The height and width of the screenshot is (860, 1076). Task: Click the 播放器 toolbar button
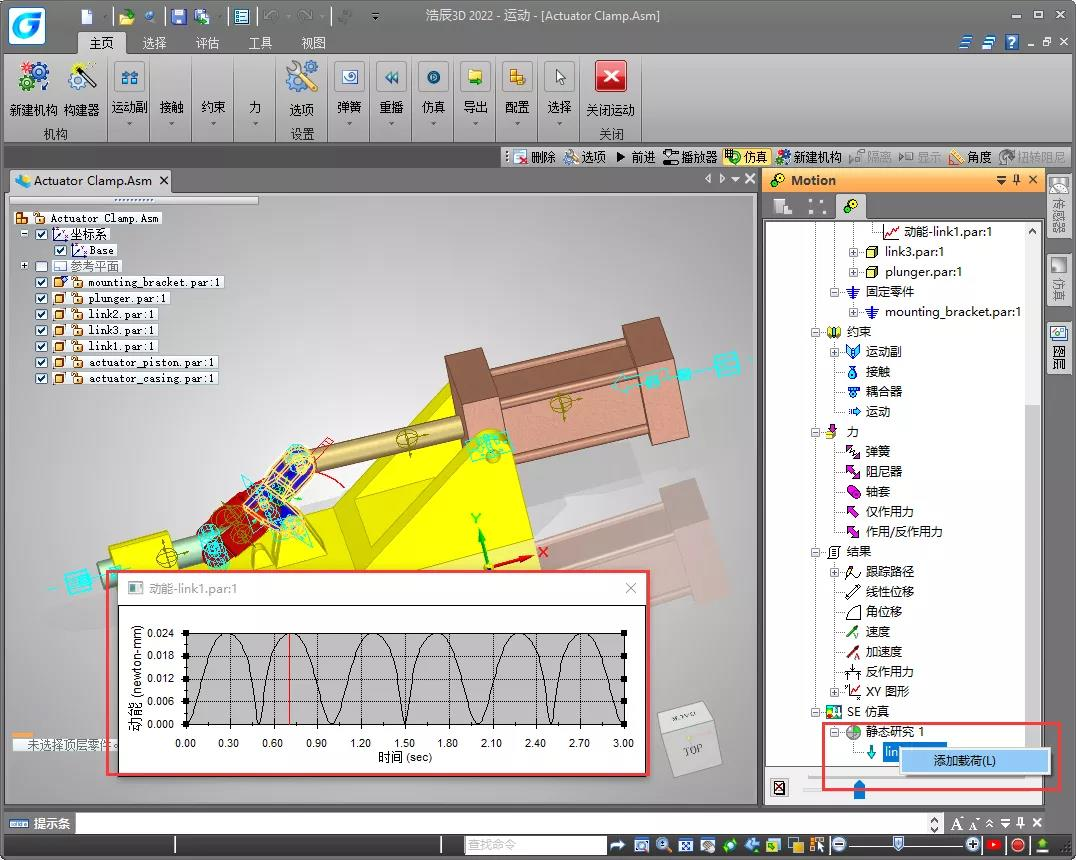point(690,157)
